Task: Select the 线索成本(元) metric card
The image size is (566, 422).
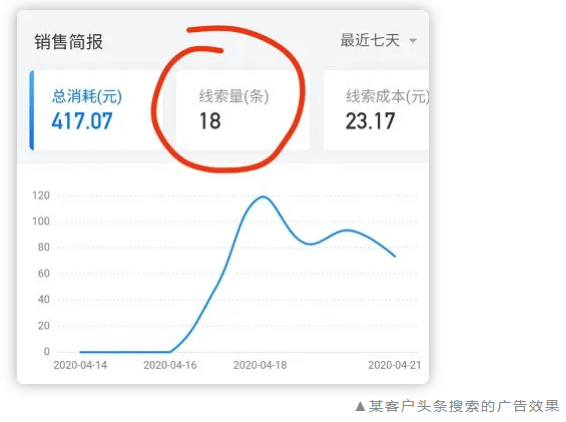Action: tap(376, 110)
